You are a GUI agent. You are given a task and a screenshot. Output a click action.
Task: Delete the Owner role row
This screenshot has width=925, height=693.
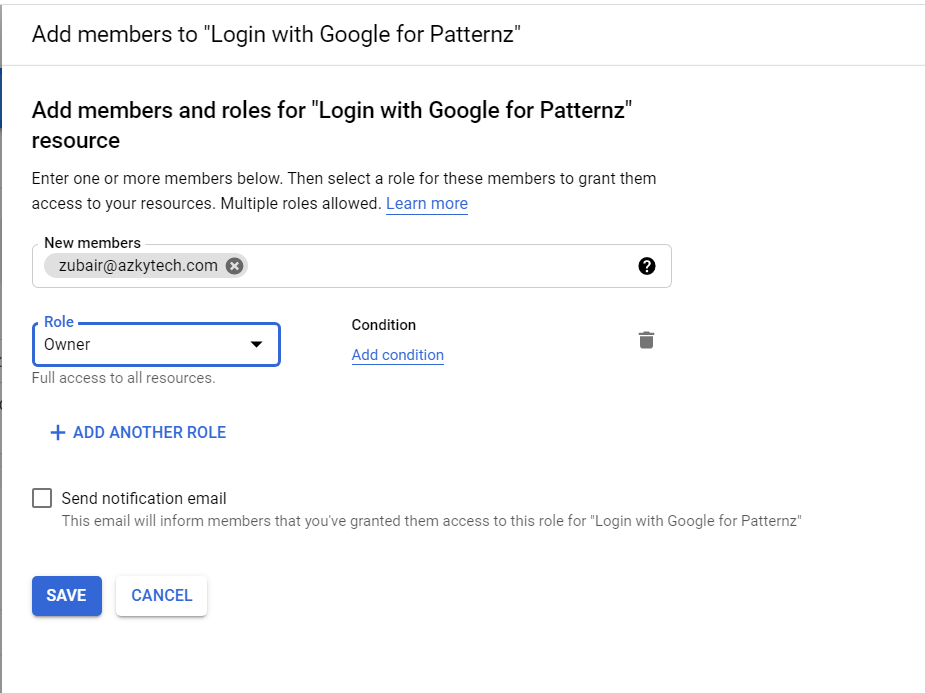point(647,340)
